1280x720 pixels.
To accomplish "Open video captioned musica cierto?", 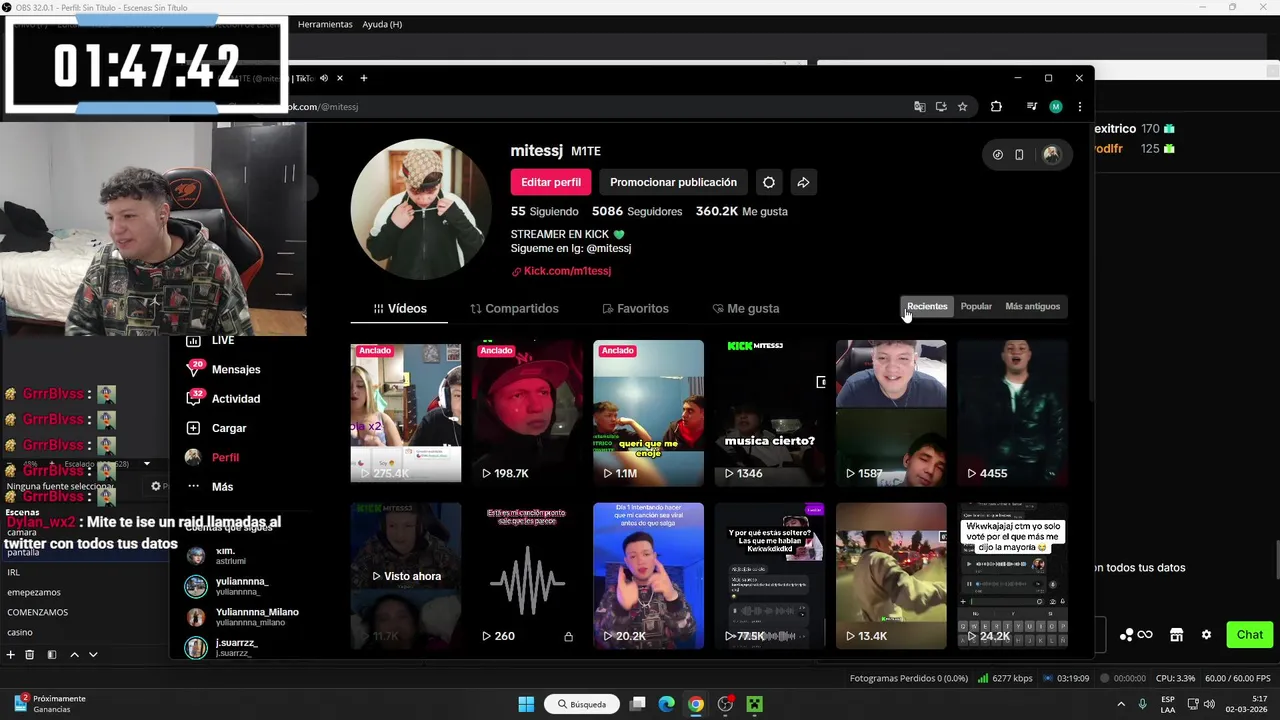I will point(770,412).
